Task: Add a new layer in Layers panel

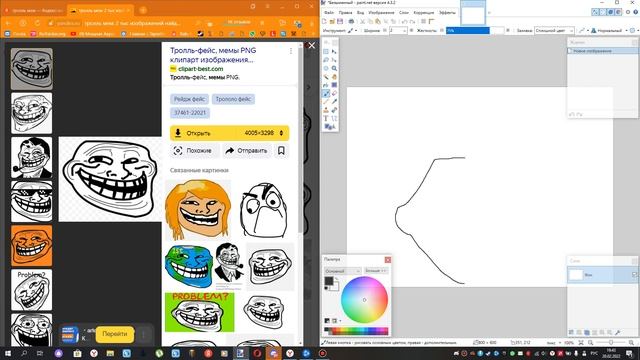Action: [x=571, y=332]
